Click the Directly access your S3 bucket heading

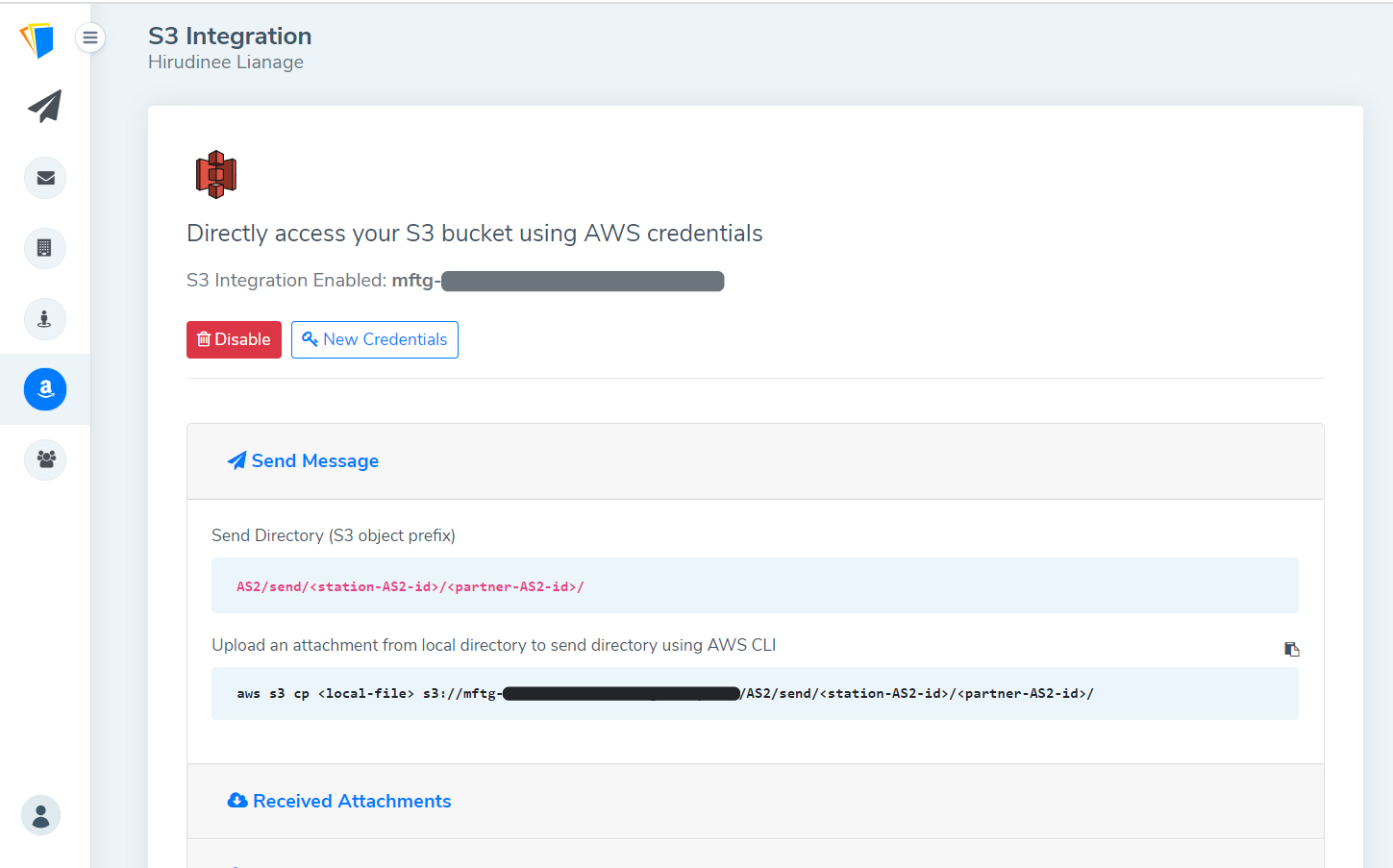[475, 234]
